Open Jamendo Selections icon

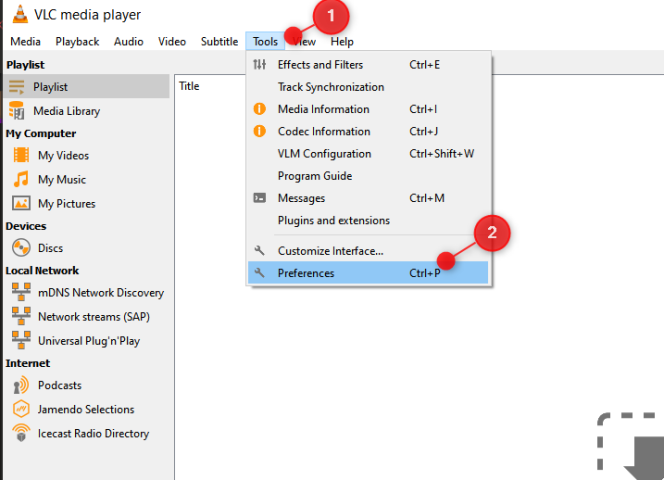[20, 409]
